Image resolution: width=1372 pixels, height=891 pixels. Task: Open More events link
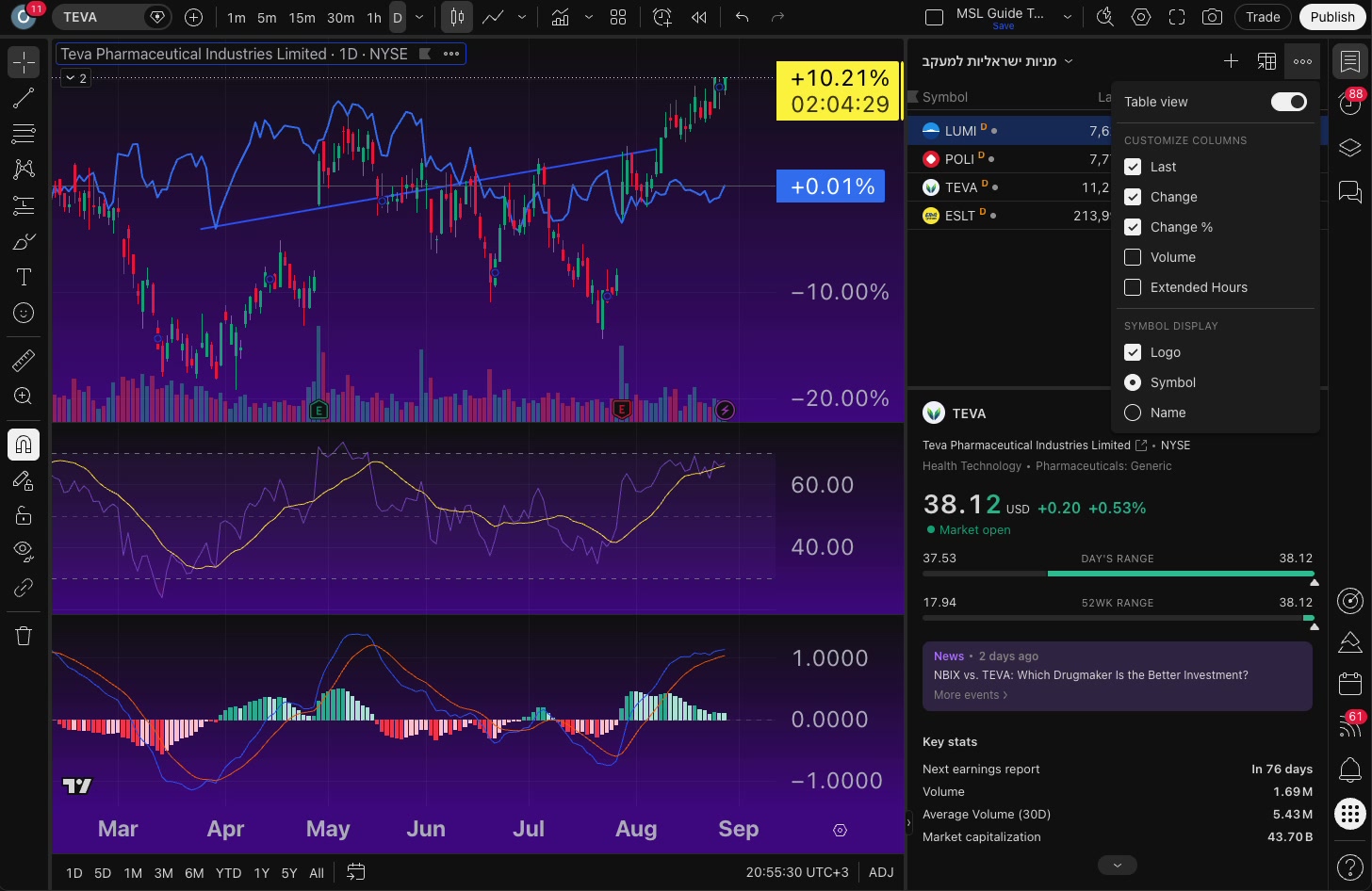[x=970, y=695]
